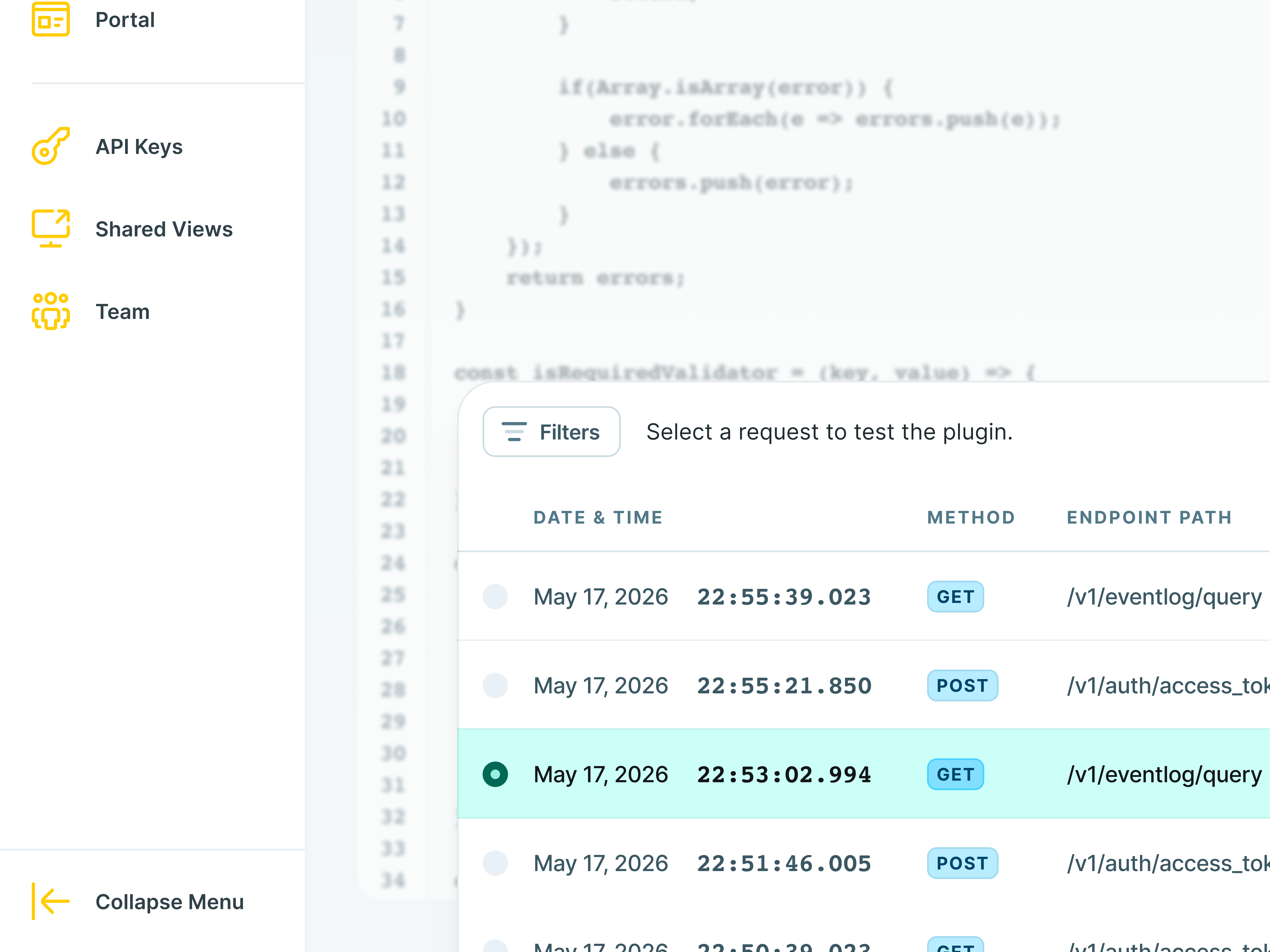Open the Filters button

(x=551, y=432)
